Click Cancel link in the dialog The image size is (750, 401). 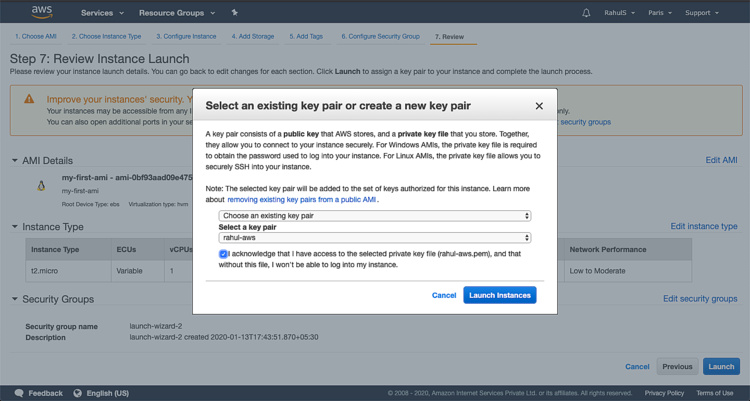pos(444,295)
